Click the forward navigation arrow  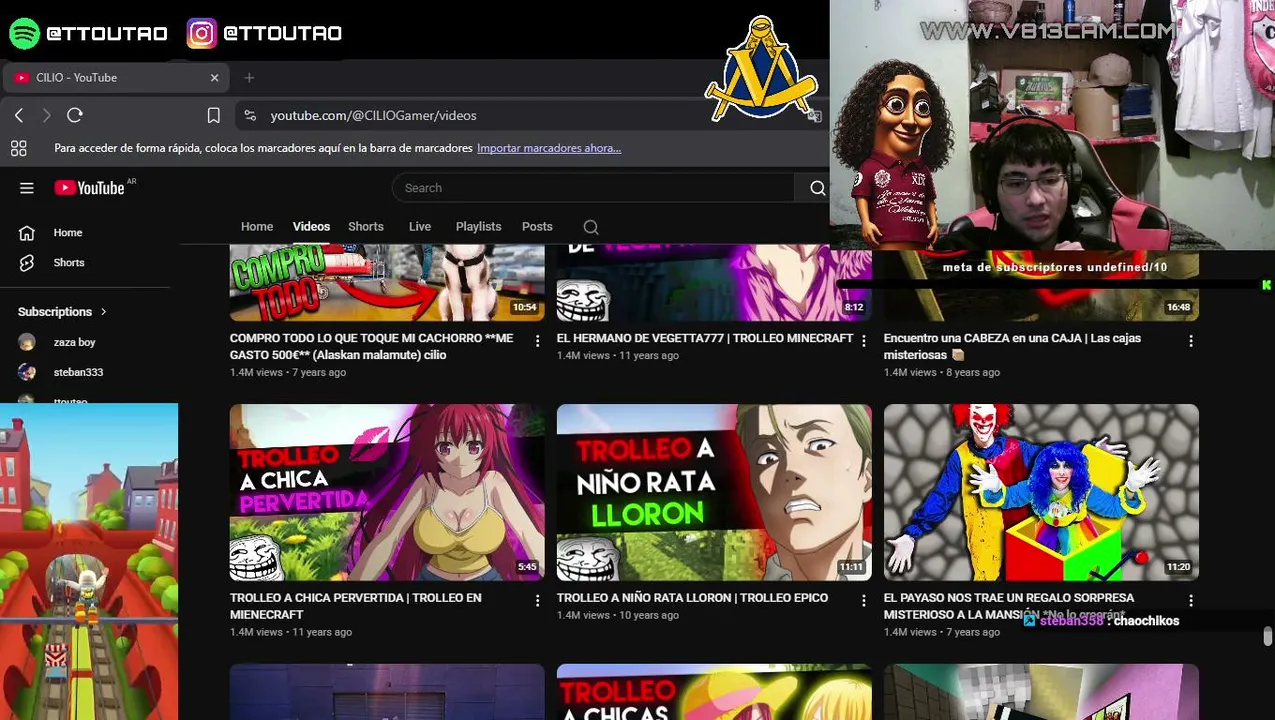(46, 115)
